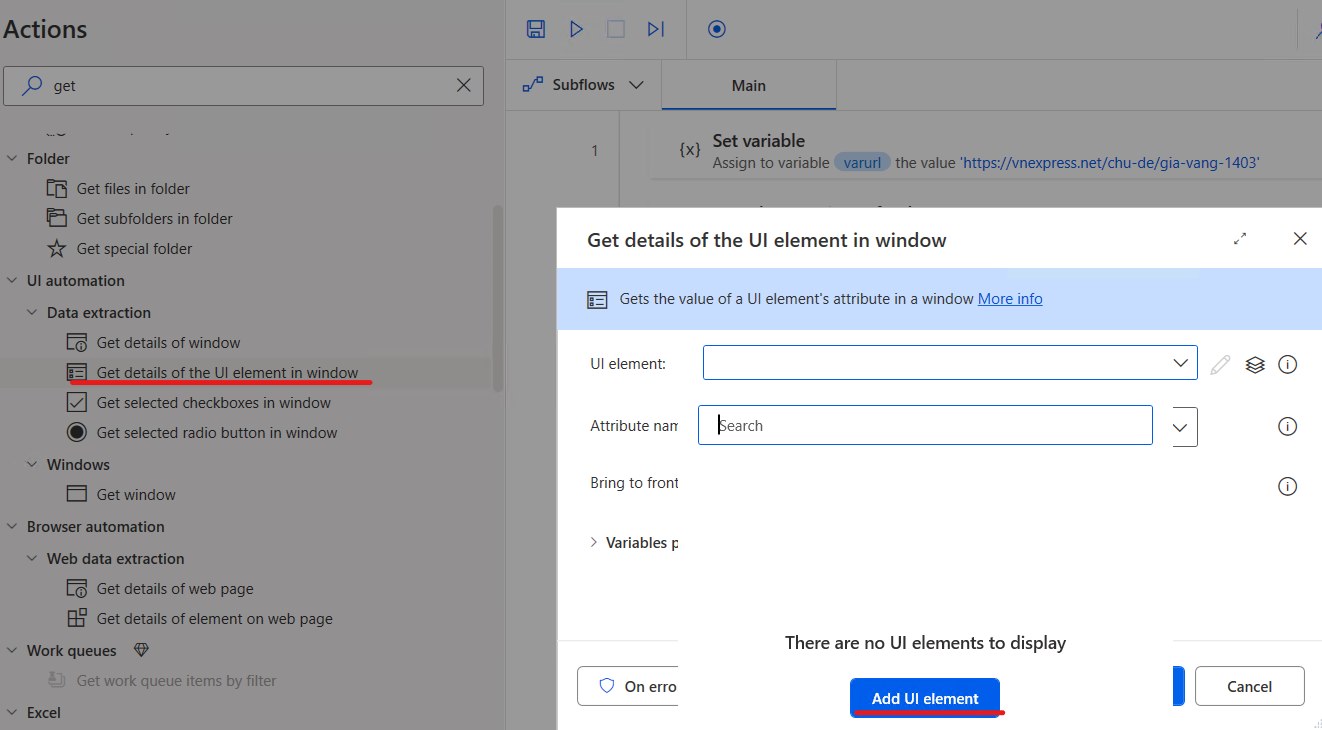
Task: Select Get details of the UI element in window
Action: point(227,372)
